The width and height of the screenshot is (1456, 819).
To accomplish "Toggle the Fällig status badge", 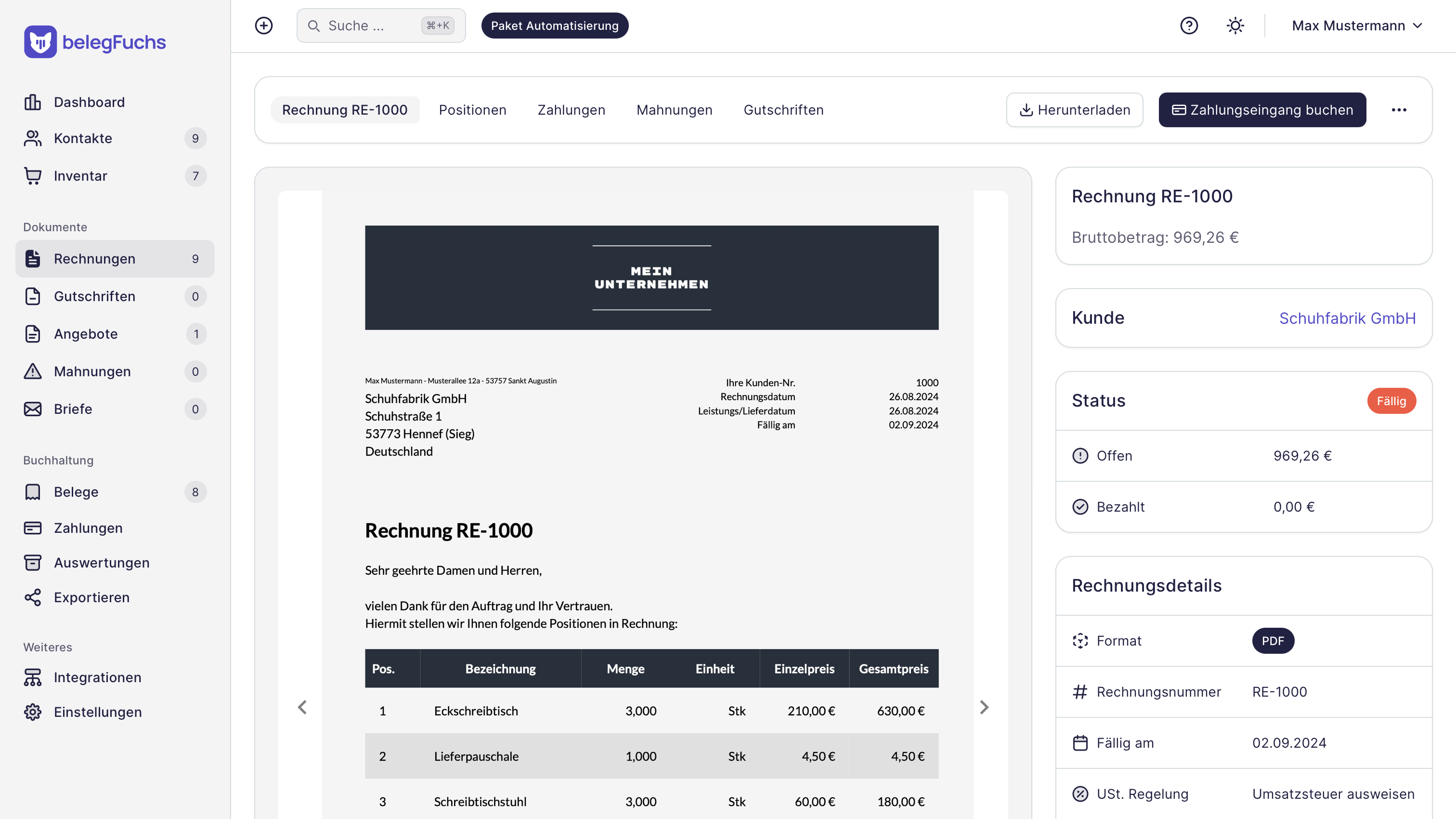I will click(x=1391, y=400).
